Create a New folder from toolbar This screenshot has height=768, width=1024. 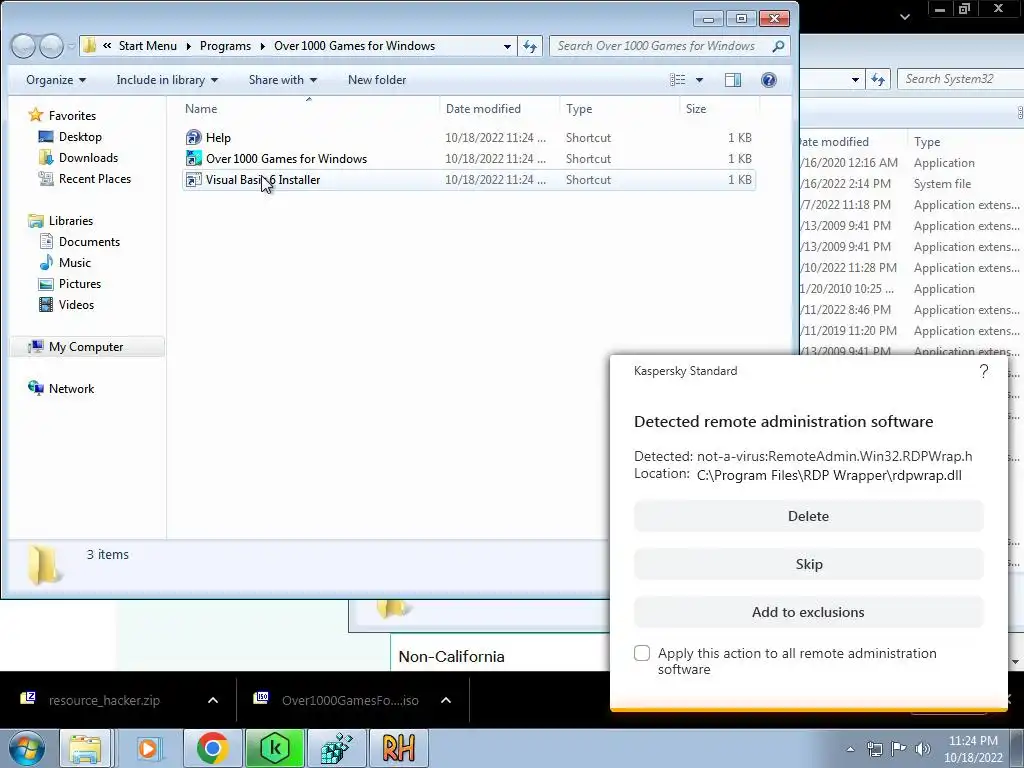point(377,80)
